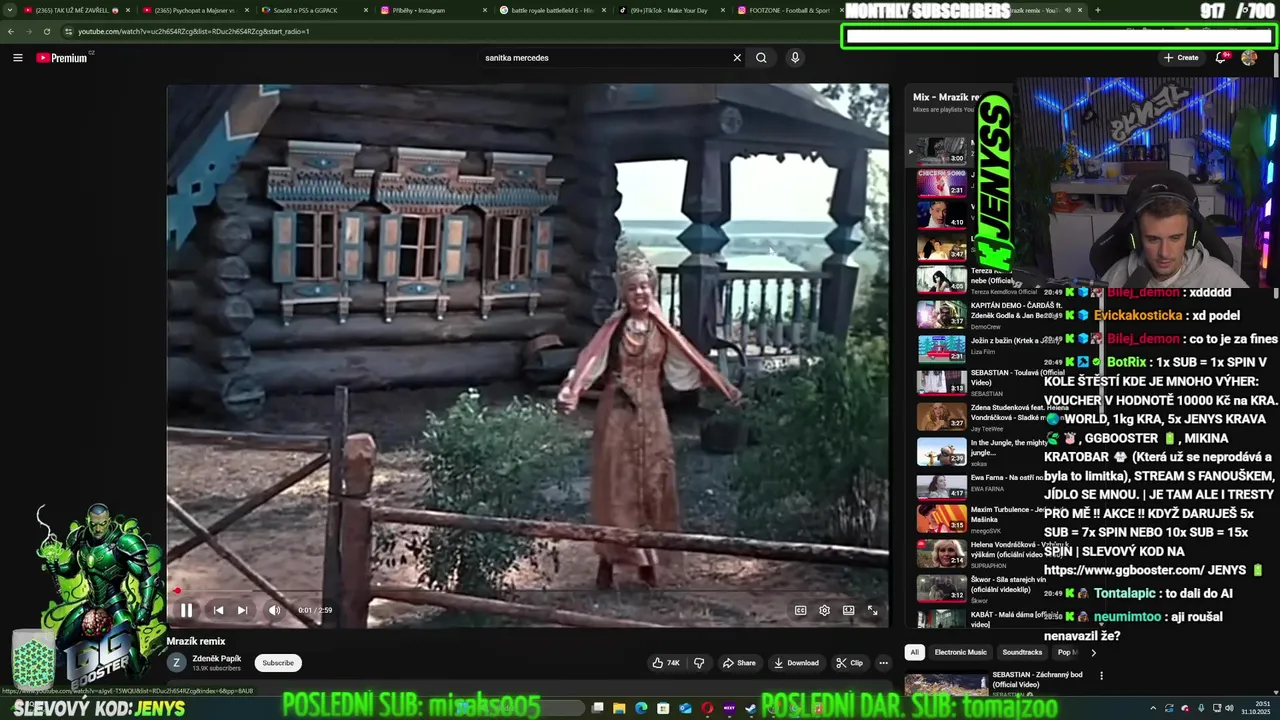1280x720 pixels.
Task: Share the video
Action: click(739, 663)
